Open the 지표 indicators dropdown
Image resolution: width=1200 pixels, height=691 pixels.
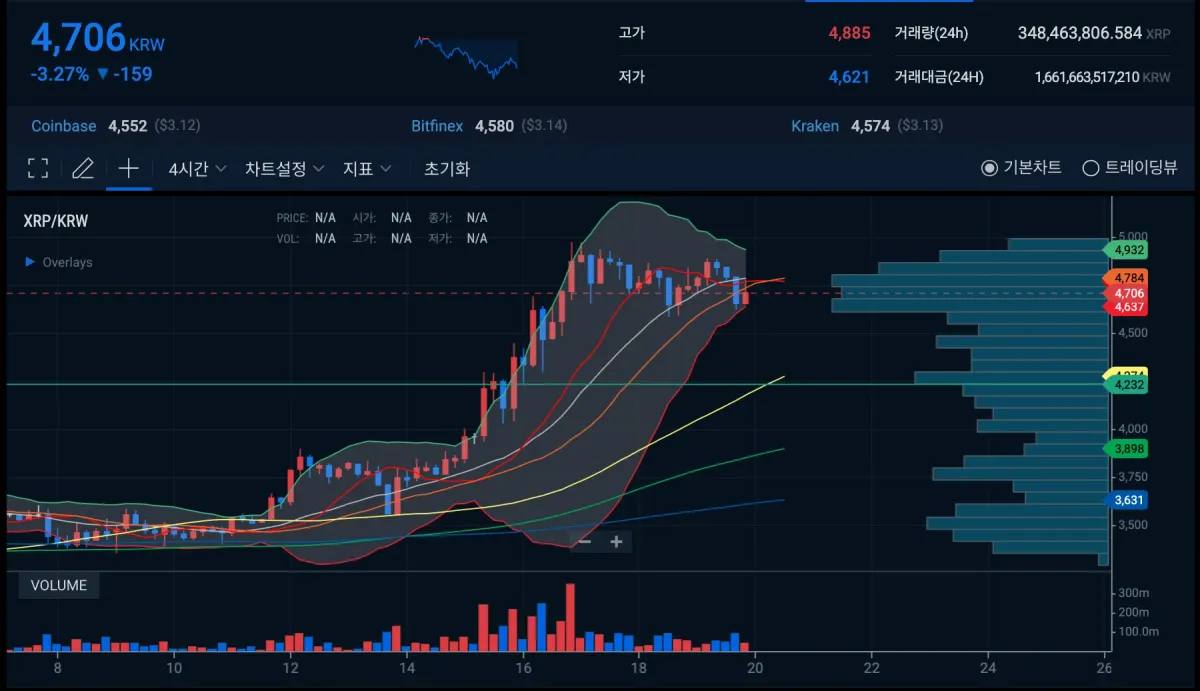tap(367, 169)
